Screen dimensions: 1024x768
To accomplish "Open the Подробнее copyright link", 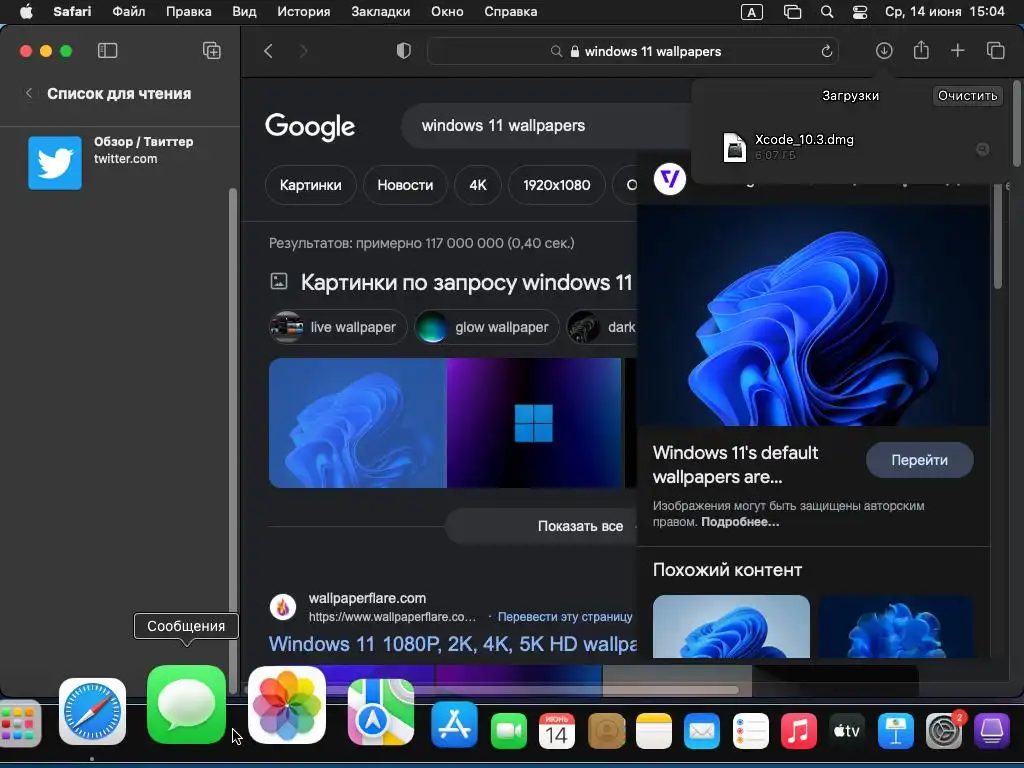I will [740, 522].
